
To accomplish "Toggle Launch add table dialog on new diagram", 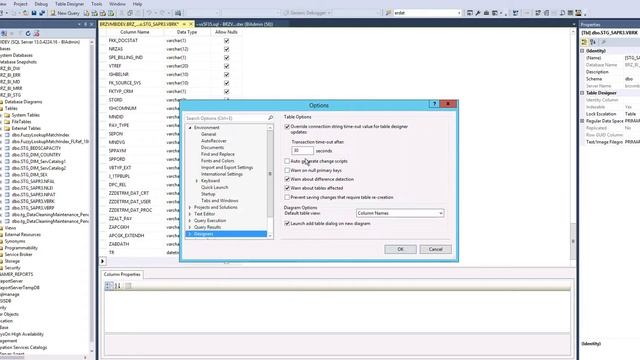I will point(287,224).
